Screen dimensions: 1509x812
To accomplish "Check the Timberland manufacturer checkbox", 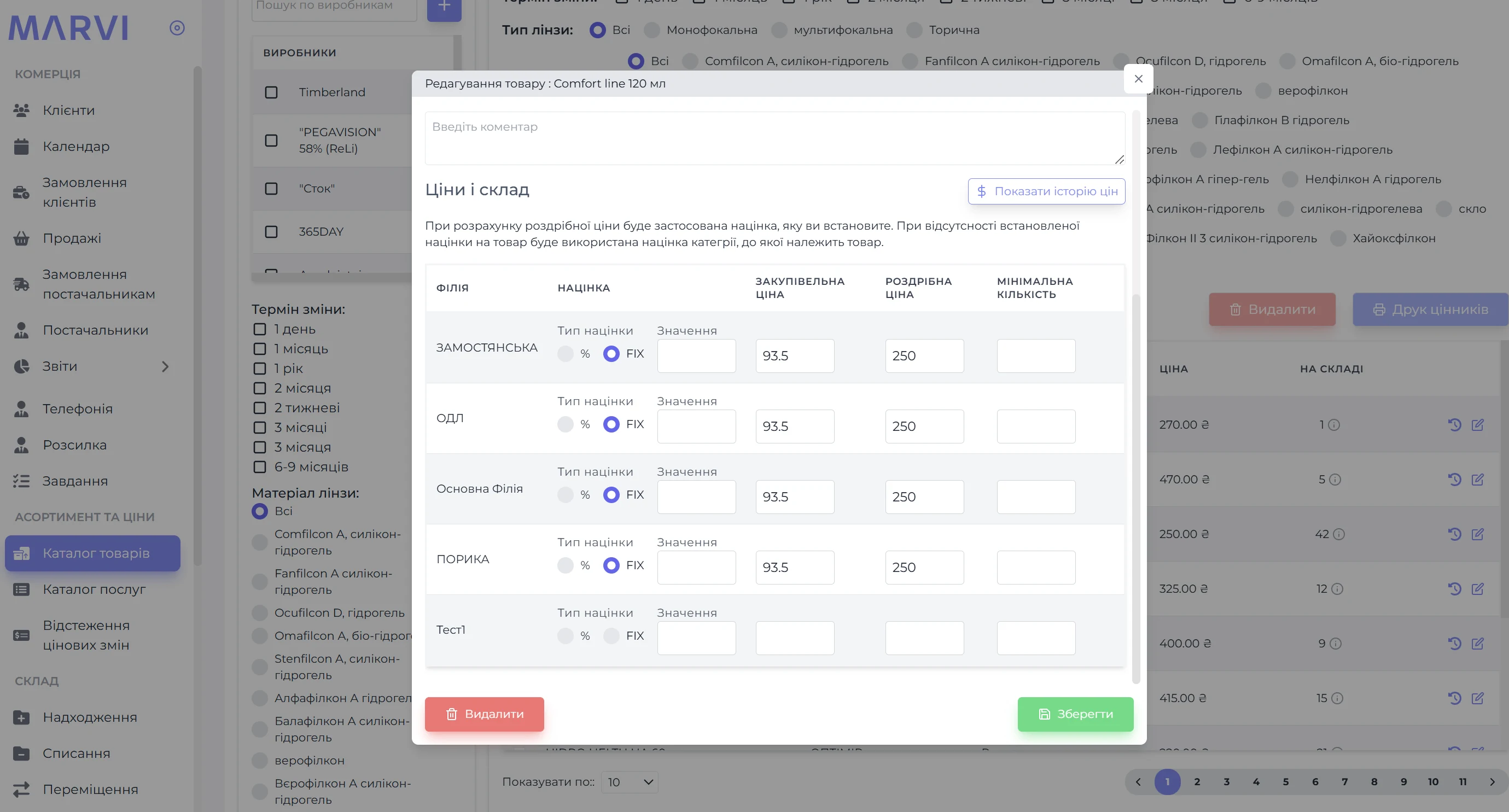I will (x=271, y=92).
